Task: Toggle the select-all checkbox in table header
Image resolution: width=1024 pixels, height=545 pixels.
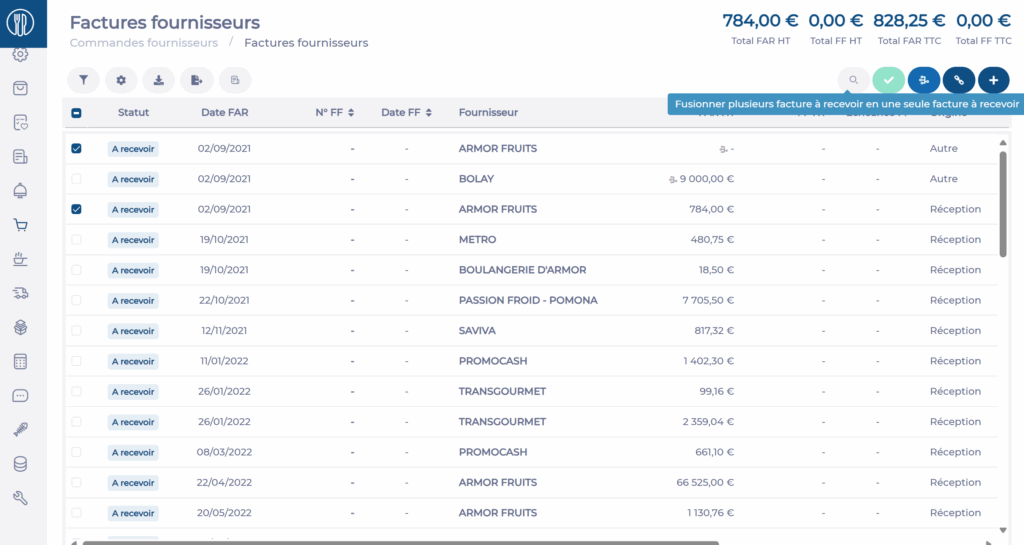Action: [77, 113]
